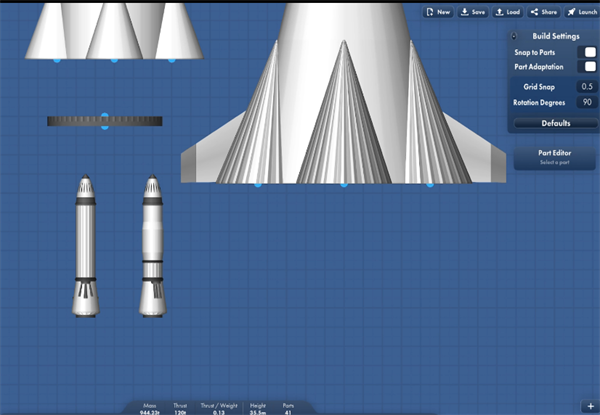This screenshot has height=415, width=600.
Task: Launch the rocket
Action: (x=581, y=12)
